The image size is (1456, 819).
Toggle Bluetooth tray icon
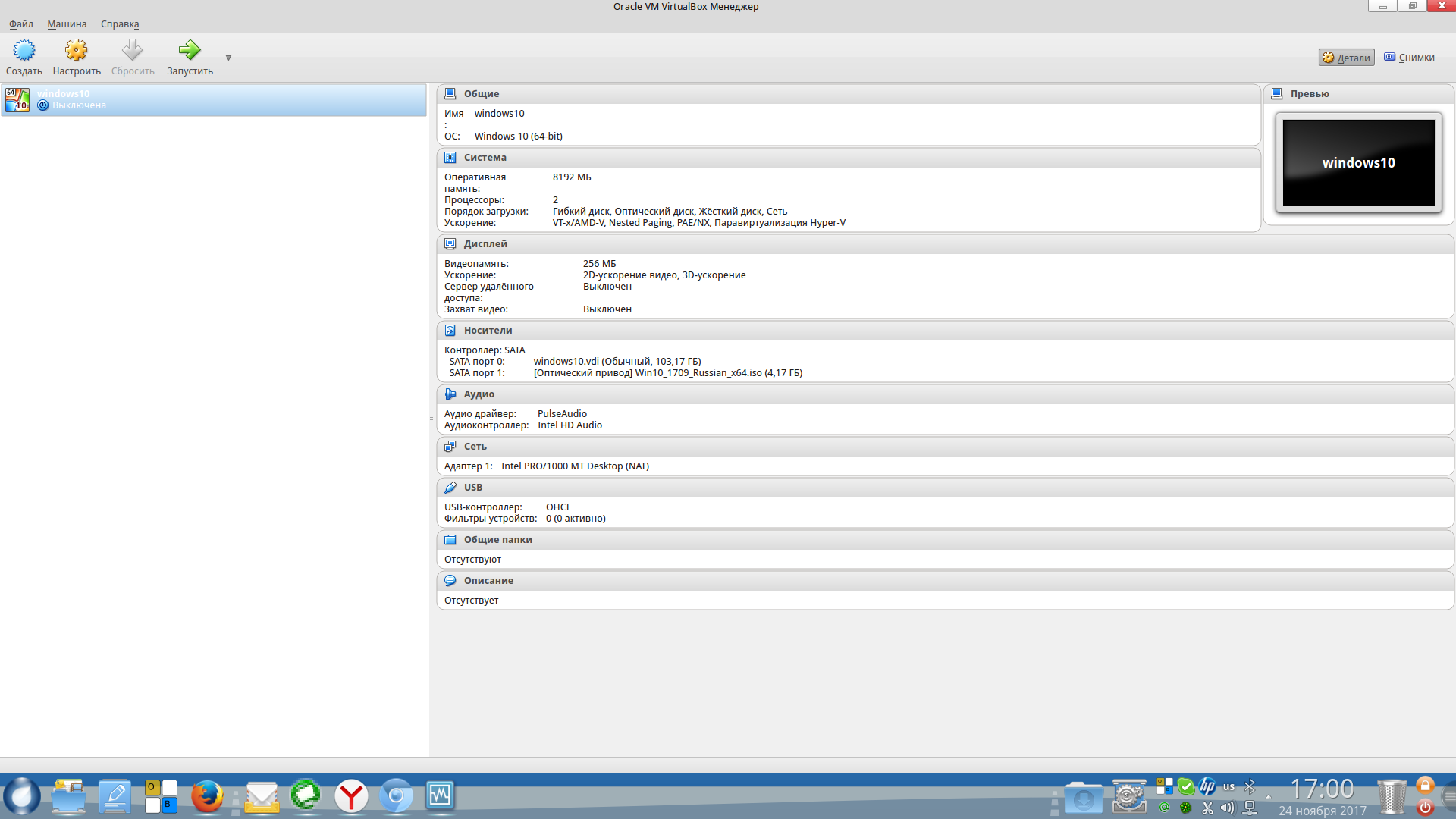(x=1250, y=786)
